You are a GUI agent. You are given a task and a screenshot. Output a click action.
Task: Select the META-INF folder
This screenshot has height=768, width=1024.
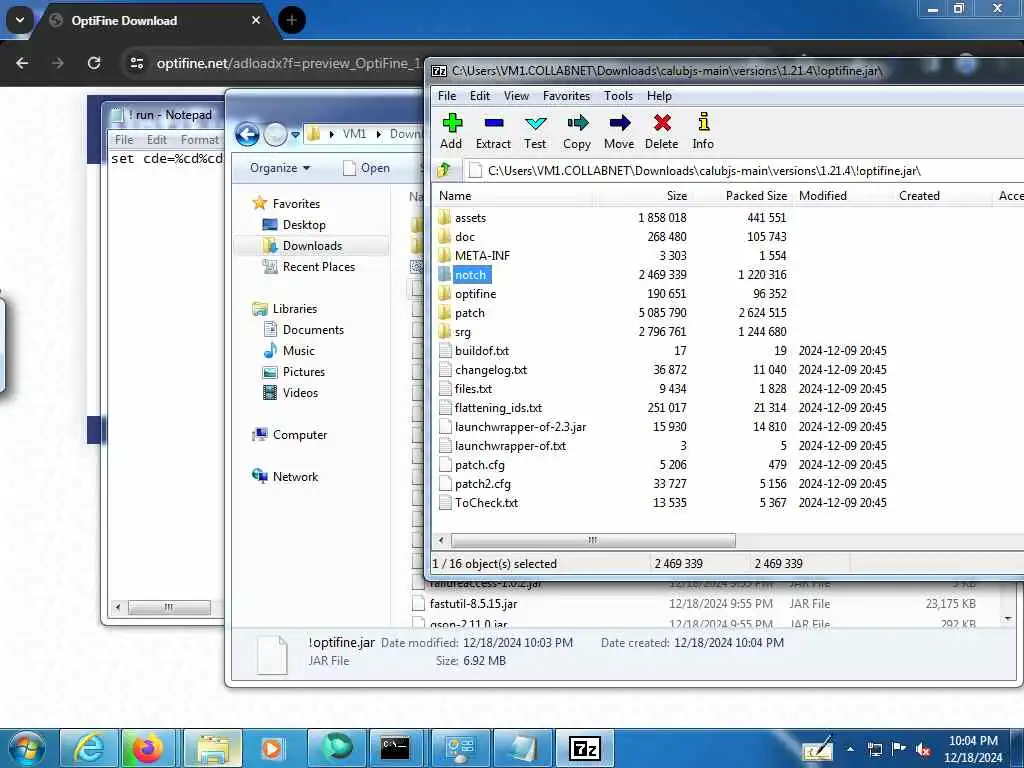coord(482,255)
